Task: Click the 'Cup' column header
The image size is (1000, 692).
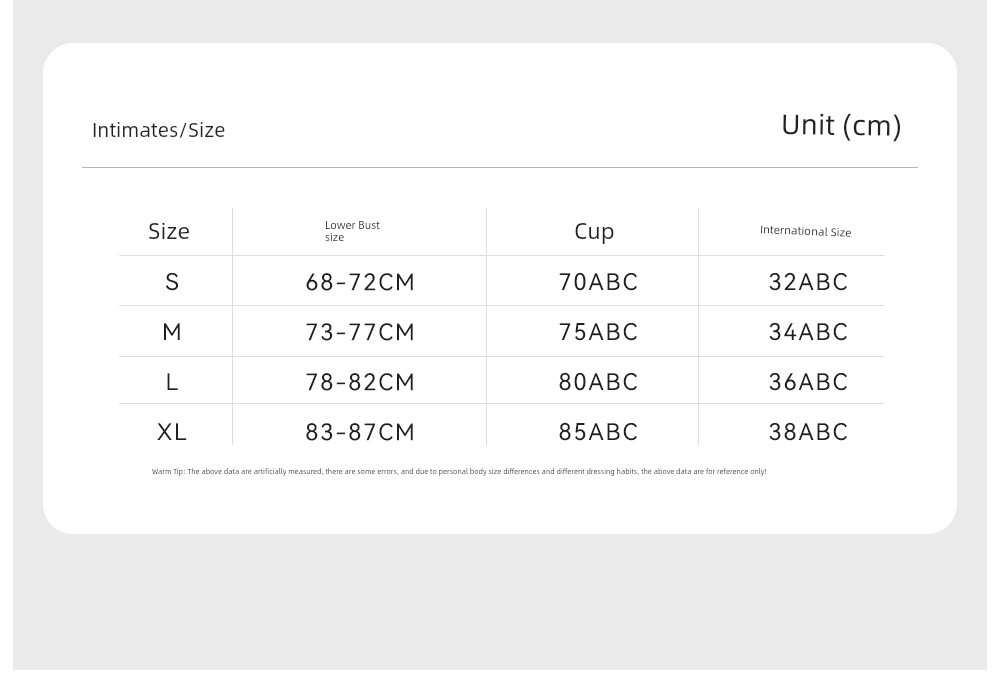Action: [x=594, y=231]
